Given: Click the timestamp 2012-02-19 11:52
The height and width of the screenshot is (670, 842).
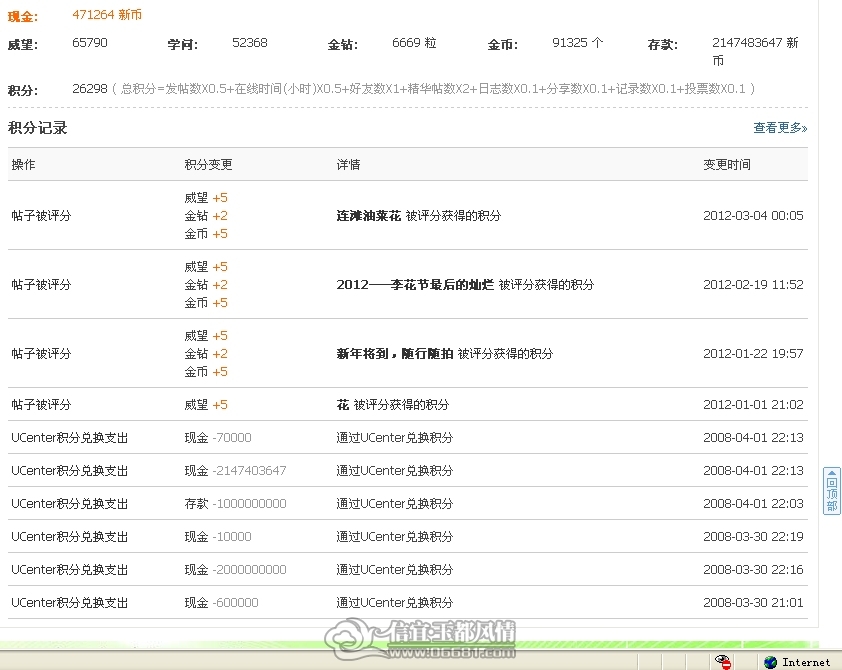Looking at the screenshot, I should (x=753, y=285).
